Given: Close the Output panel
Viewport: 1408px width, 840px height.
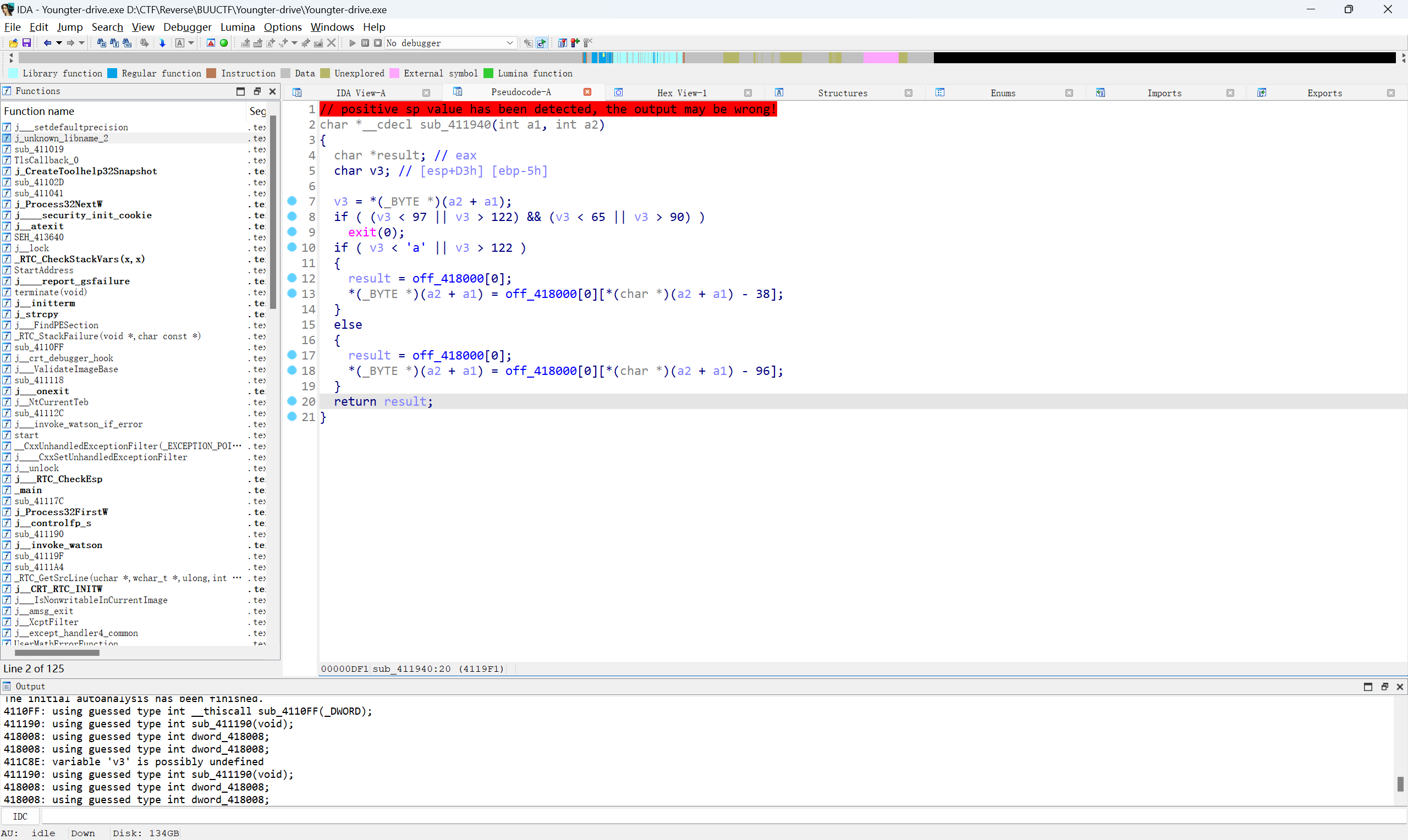Looking at the screenshot, I should coord(1400,687).
